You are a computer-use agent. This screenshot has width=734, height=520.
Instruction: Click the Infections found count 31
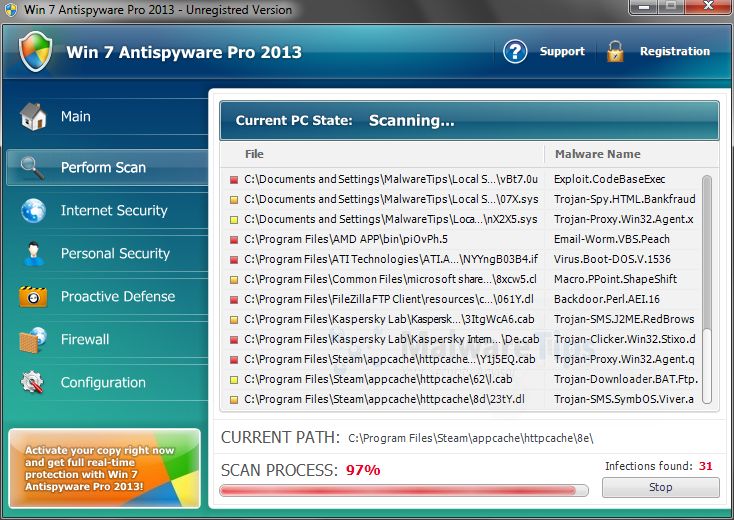coord(705,466)
